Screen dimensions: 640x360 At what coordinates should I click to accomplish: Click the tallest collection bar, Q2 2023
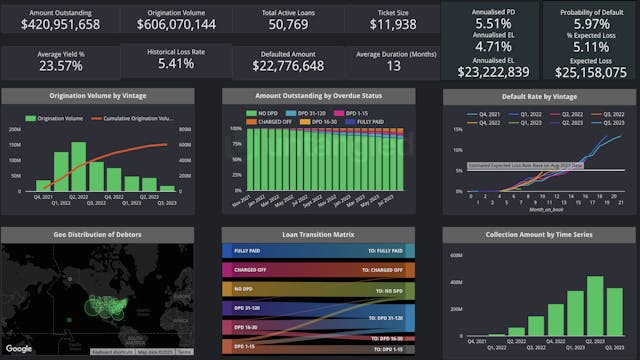point(595,306)
